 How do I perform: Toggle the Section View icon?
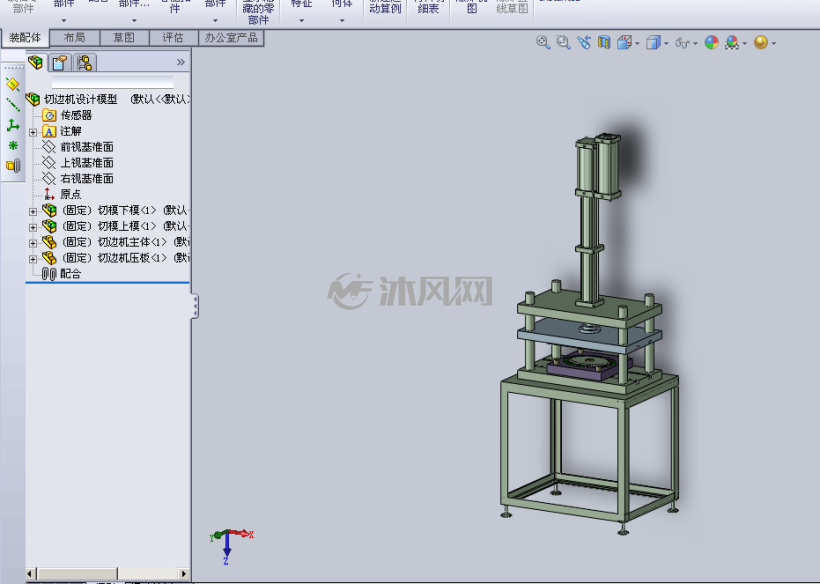pos(604,42)
